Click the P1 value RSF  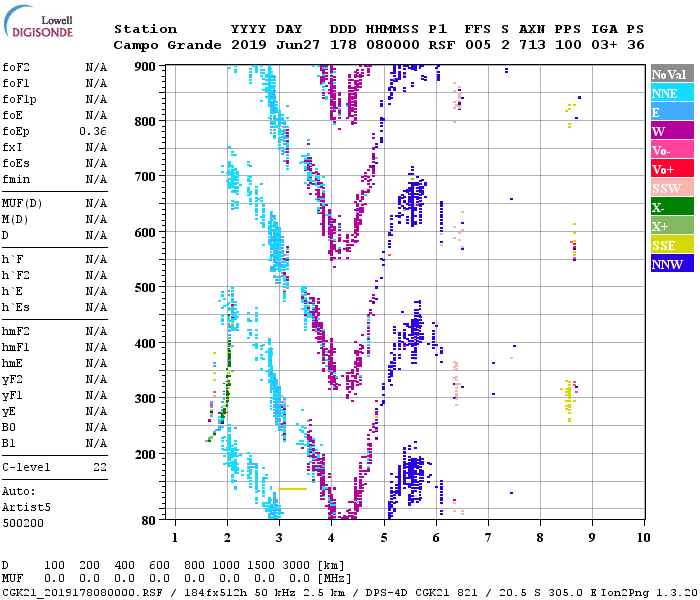pos(442,45)
